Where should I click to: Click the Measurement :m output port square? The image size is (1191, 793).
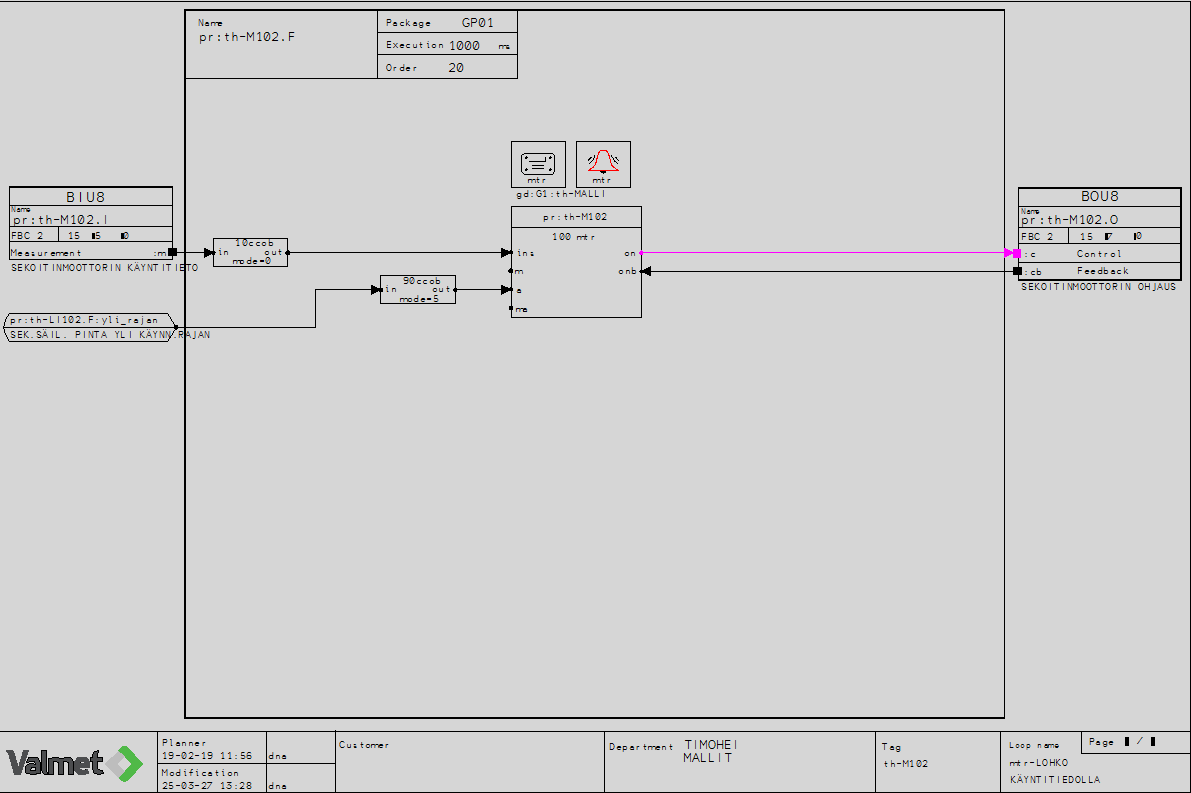(x=172, y=252)
